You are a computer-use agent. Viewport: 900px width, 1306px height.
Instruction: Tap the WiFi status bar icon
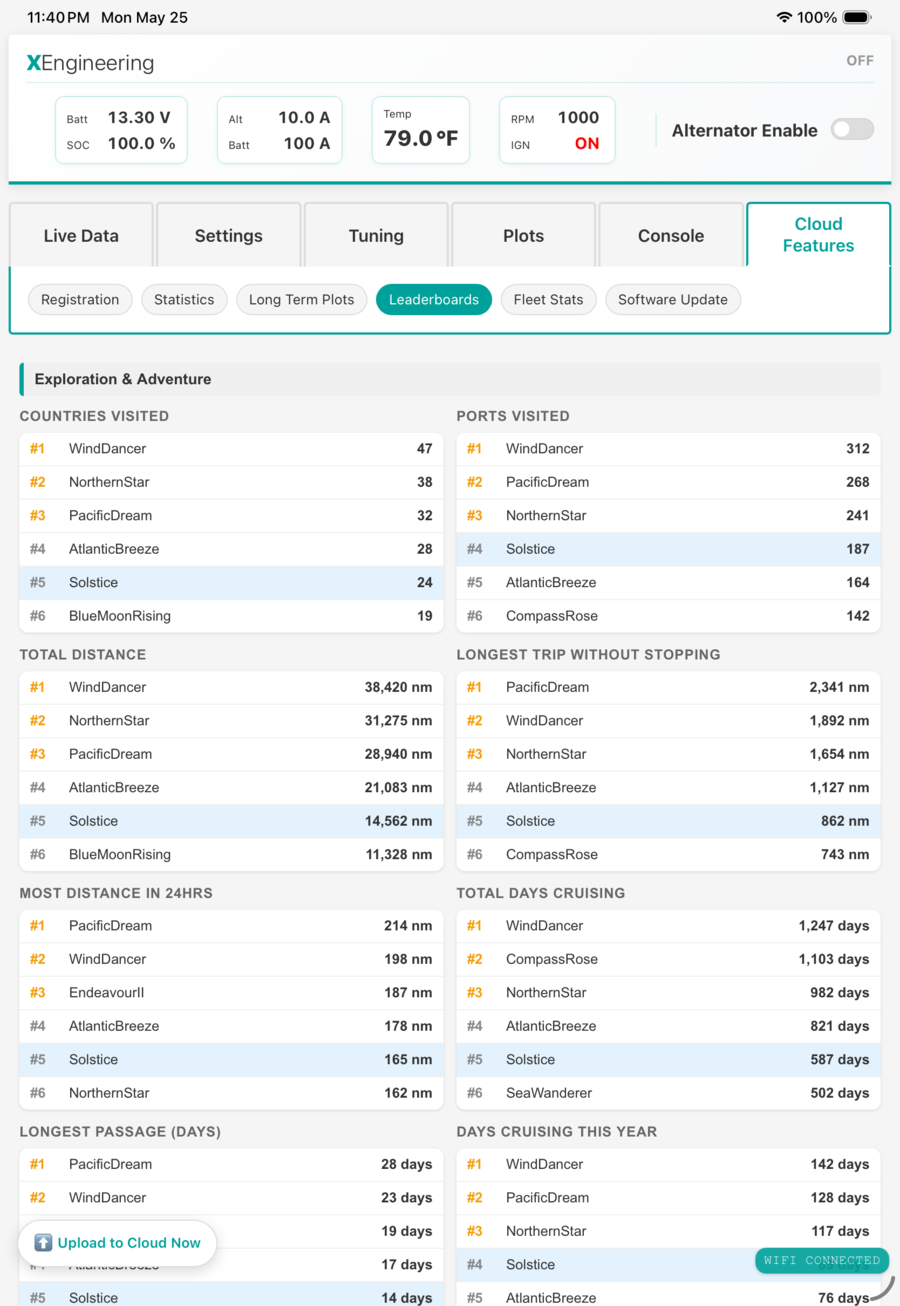784,17
